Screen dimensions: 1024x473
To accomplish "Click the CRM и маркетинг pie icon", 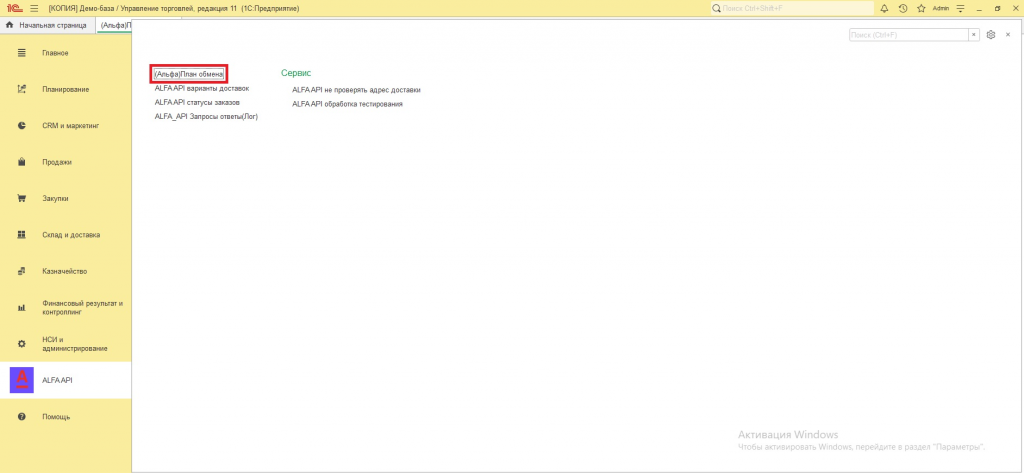I will [22, 125].
